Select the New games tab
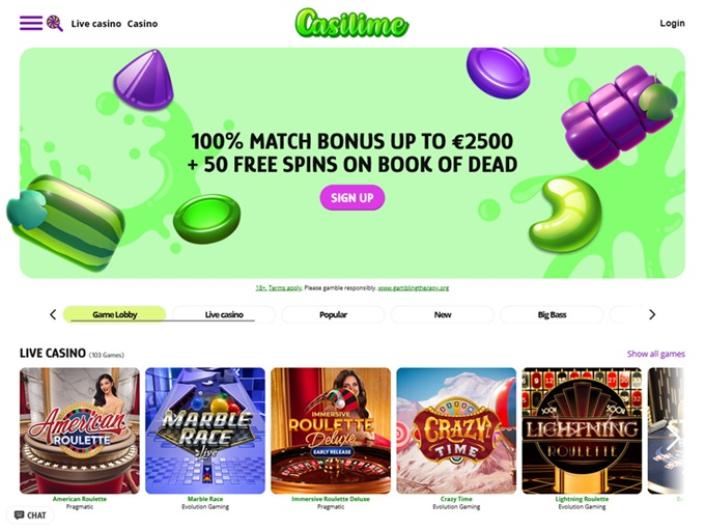 [442, 315]
